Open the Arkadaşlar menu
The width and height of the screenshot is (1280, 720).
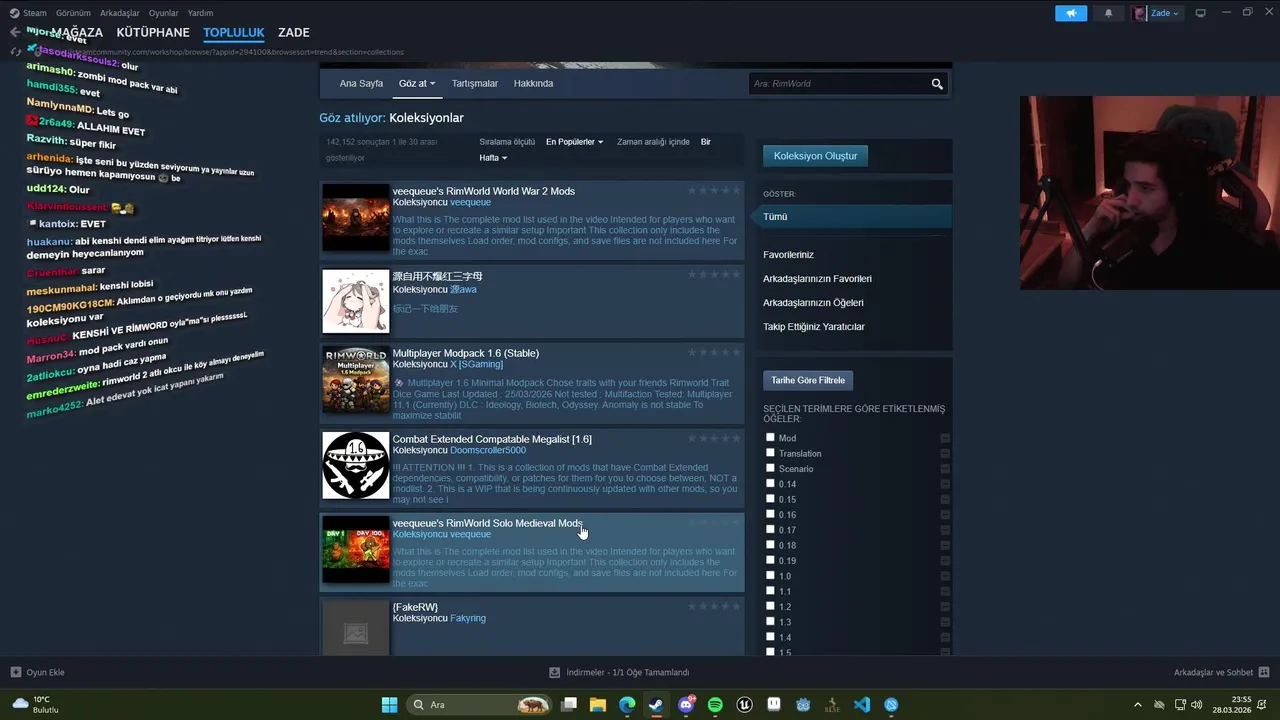tap(120, 13)
